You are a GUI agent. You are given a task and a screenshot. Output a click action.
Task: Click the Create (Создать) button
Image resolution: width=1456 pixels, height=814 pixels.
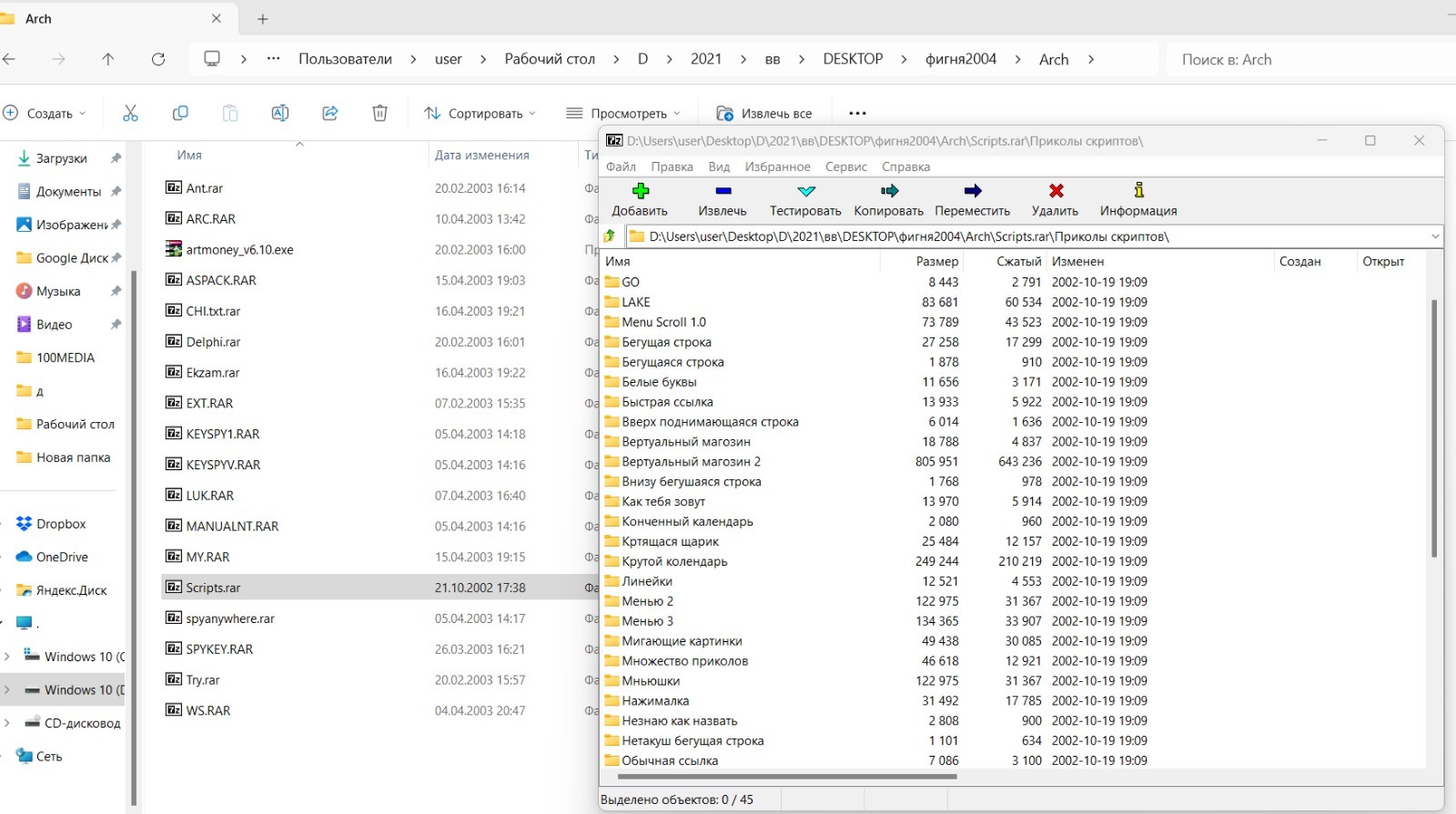pyautogui.click(x=44, y=114)
